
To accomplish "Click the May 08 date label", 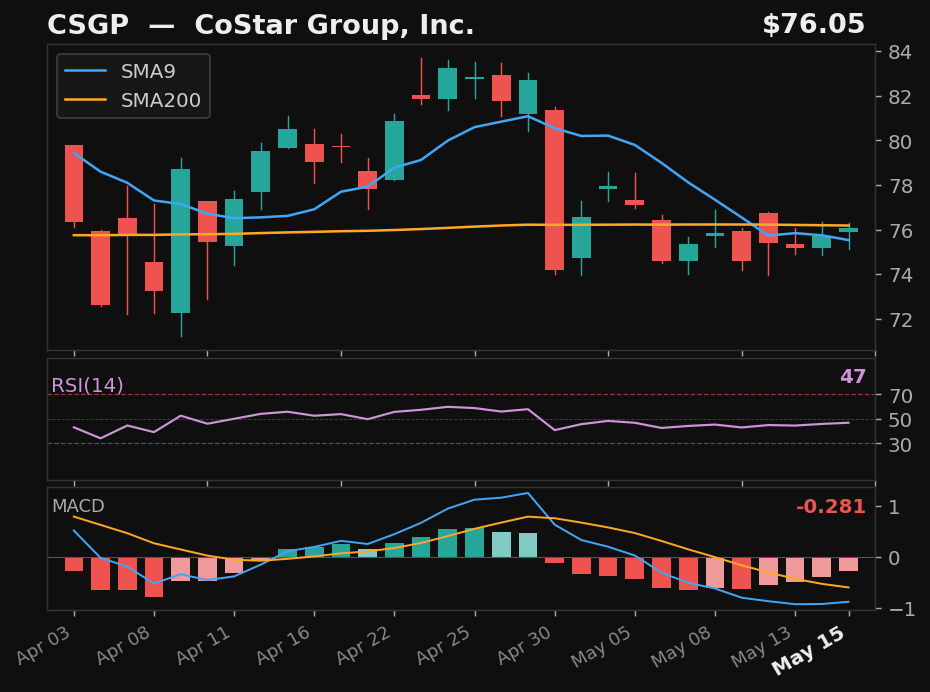I will 682,646.
